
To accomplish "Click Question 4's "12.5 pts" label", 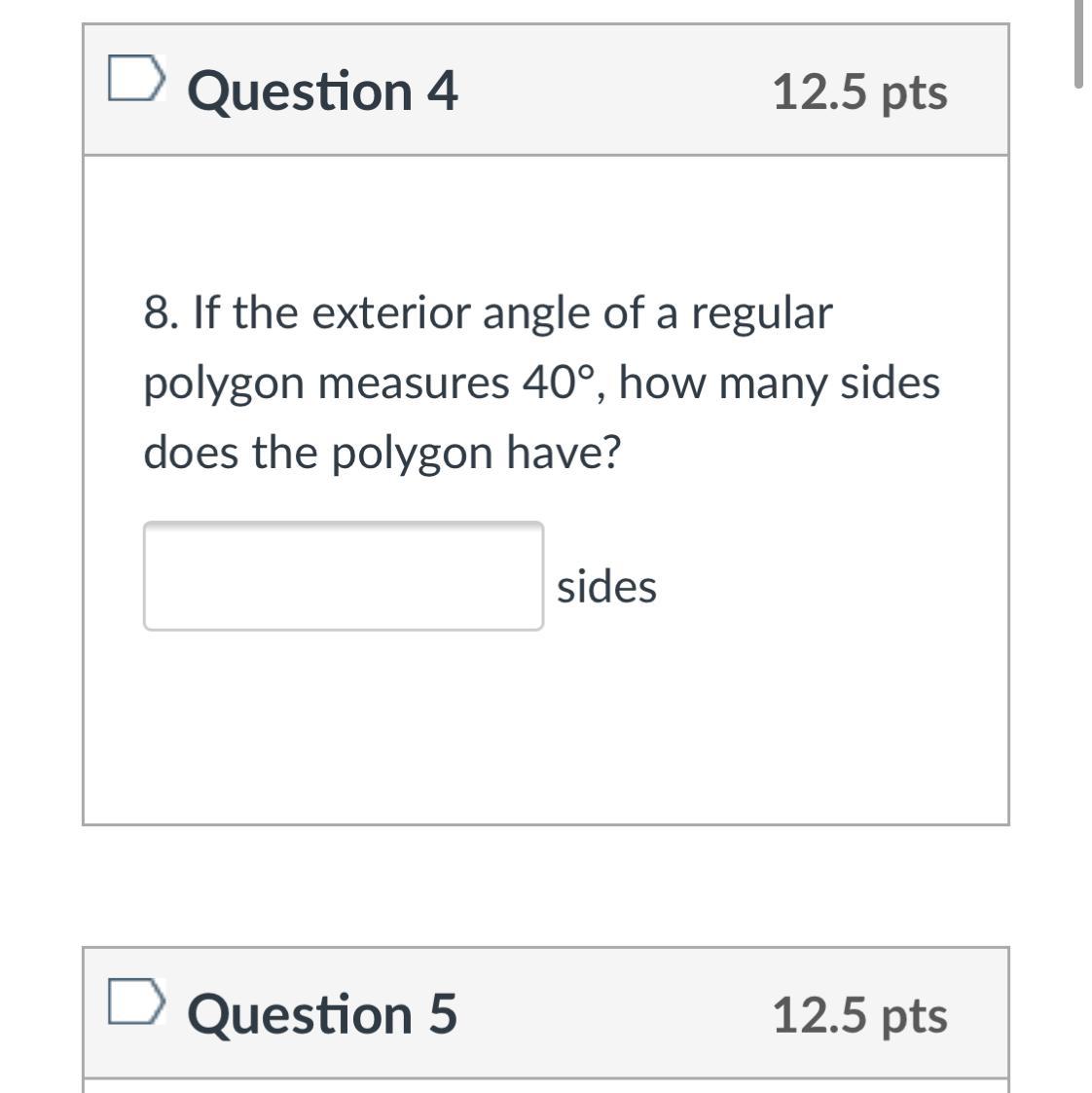I will [x=859, y=92].
